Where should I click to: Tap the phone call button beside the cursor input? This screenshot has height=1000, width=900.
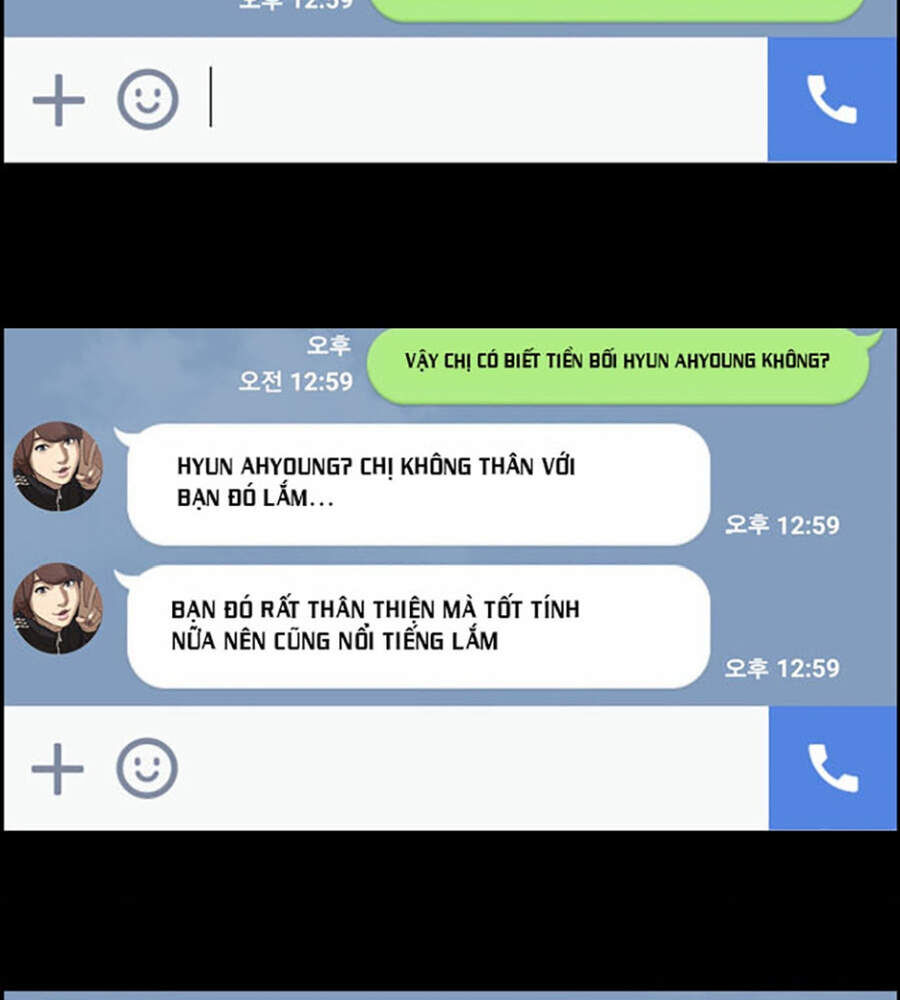pyautogui.click(x=832, y=99)
